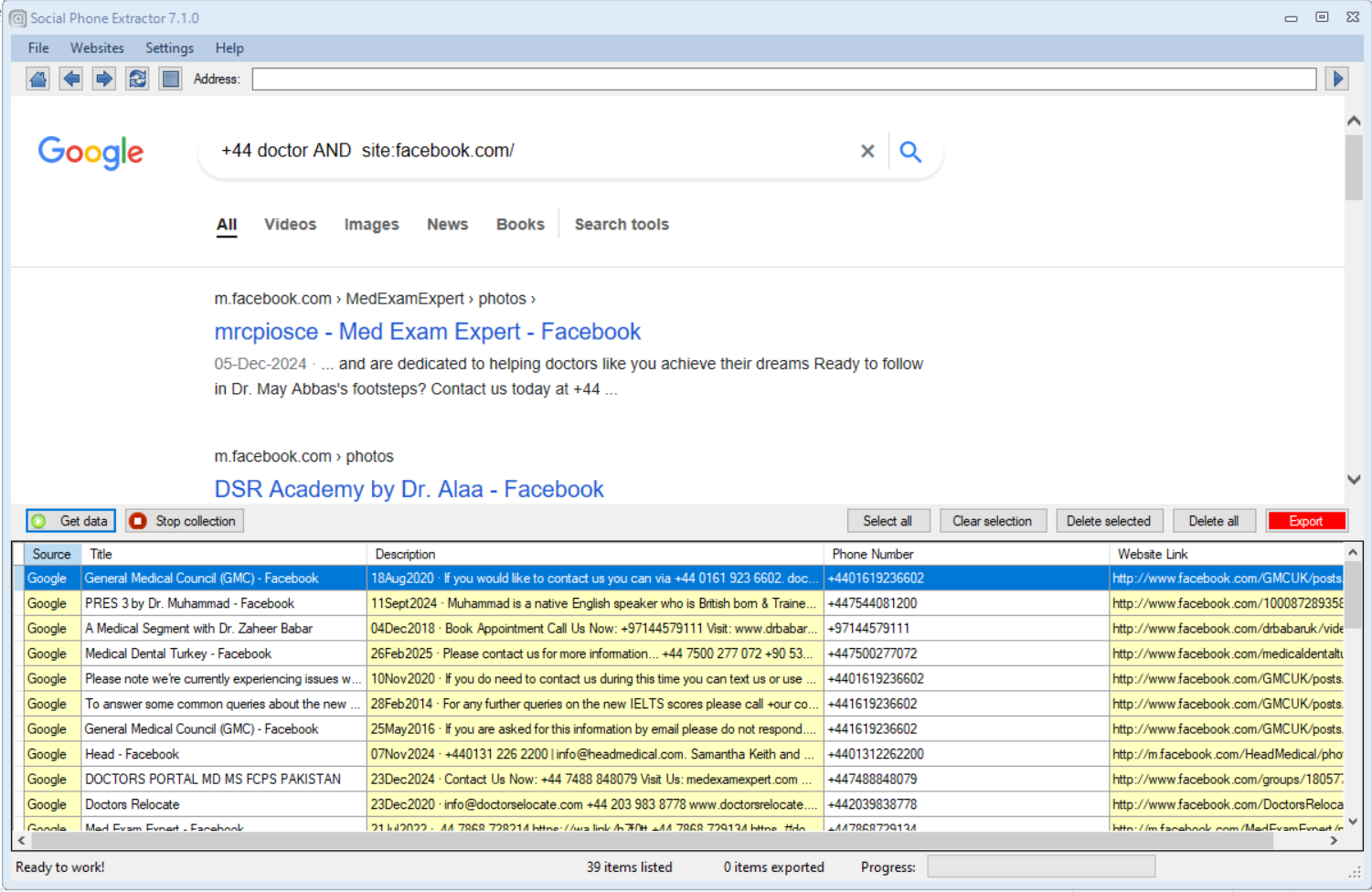This screenshot has width=1372, height=892.
Task: Open the Settings menu
Action: pyautogui.click(x=169, y=48)
